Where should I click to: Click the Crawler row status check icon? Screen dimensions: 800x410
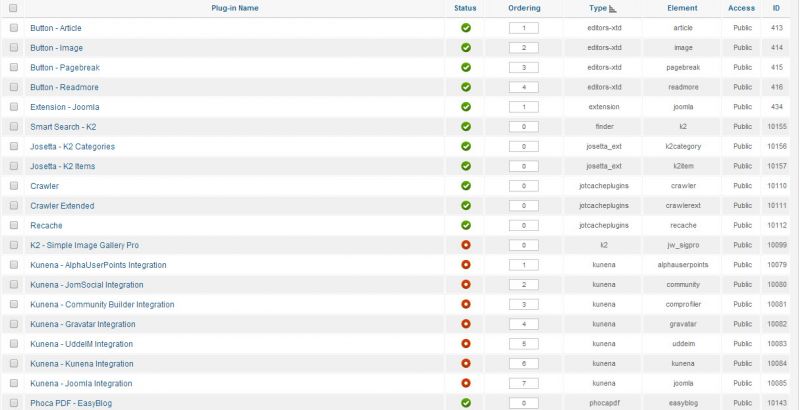pyautogui.click(x=465, y=186)
